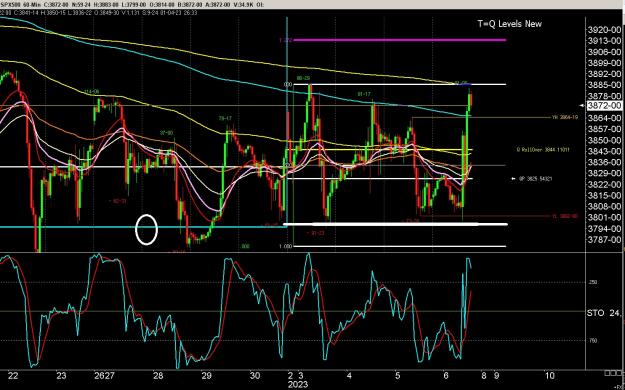Click the last small square icon at bottom-right
Screen dimensions: 625x390
(x=619, y=373)
